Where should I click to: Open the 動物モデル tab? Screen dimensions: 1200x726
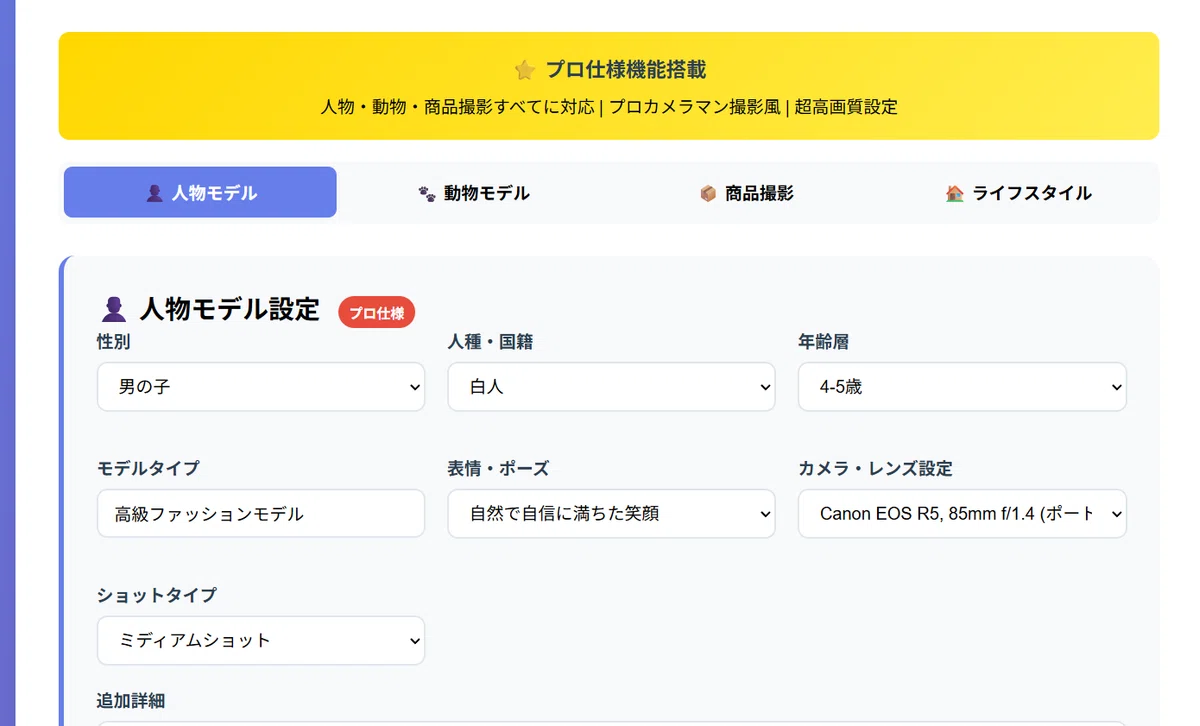coord(473,192)
